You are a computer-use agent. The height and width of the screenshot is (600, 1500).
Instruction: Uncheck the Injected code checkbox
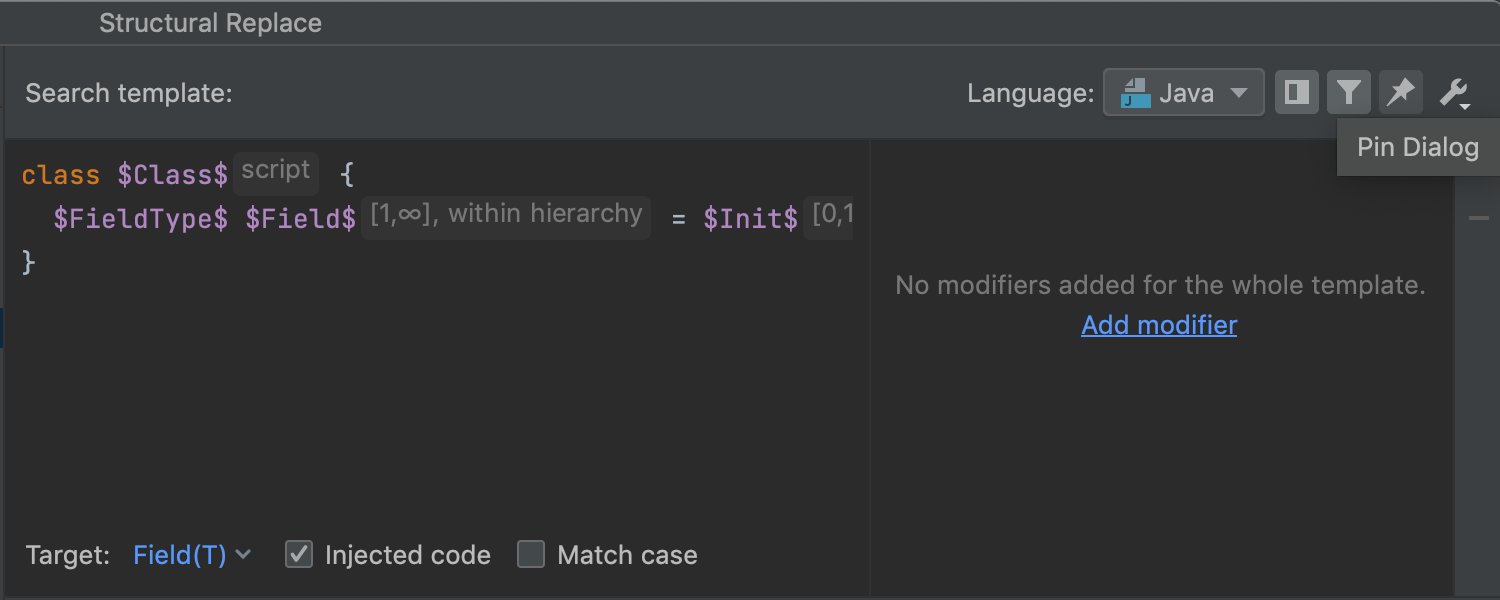(299, 554)
